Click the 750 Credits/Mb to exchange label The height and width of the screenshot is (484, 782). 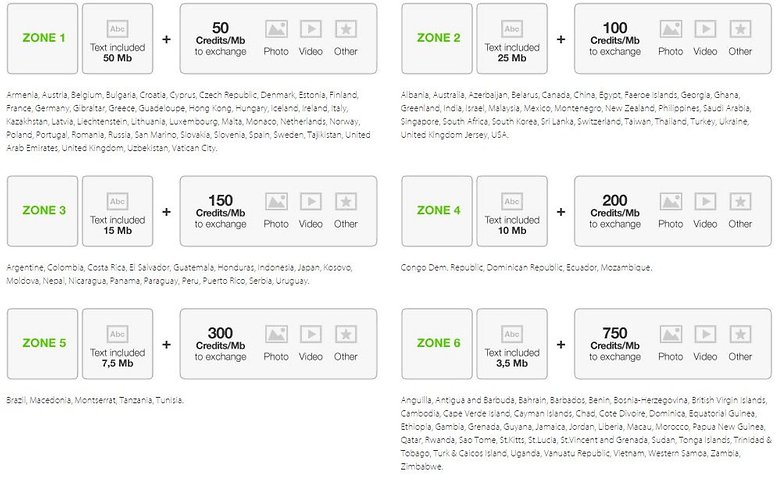[615, 344]
